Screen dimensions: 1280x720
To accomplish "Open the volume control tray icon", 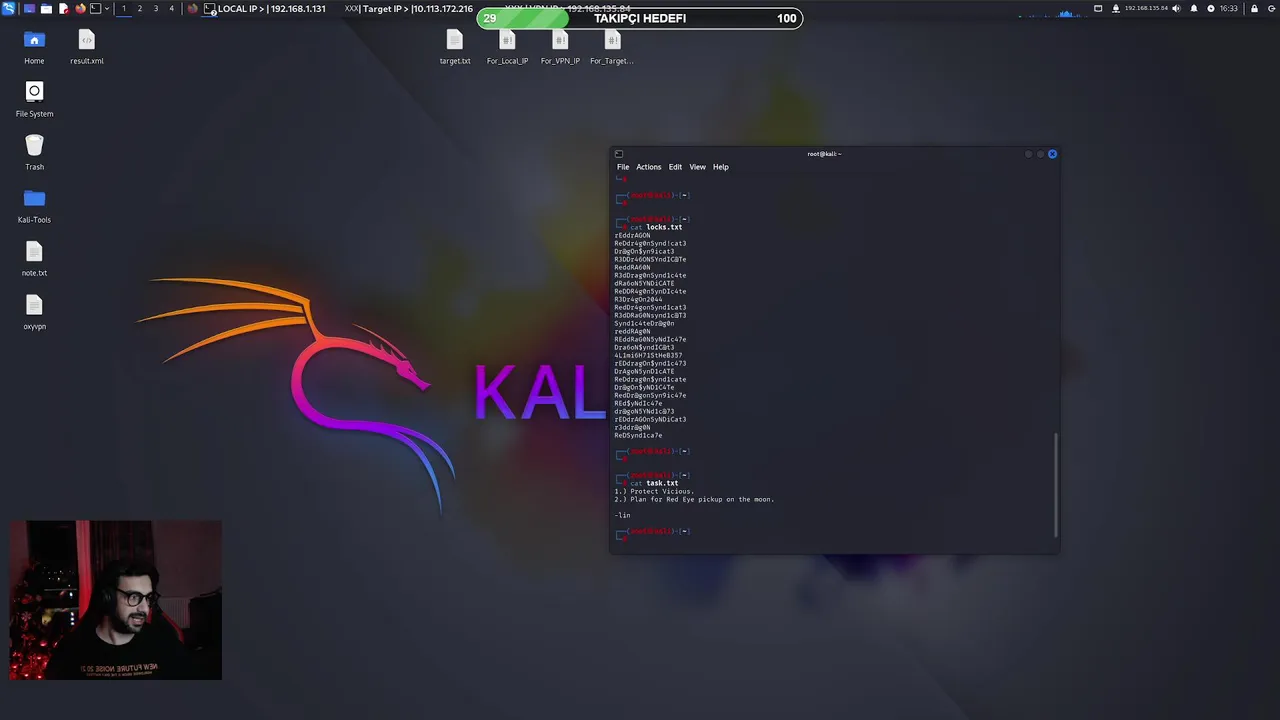I will [1176, 8].
